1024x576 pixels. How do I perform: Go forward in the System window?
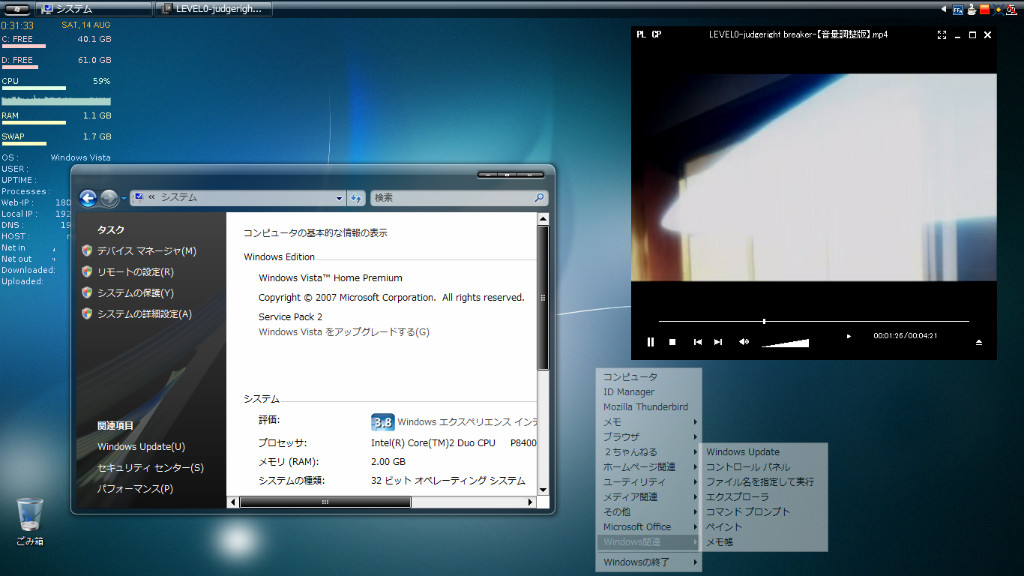[109, 198]
